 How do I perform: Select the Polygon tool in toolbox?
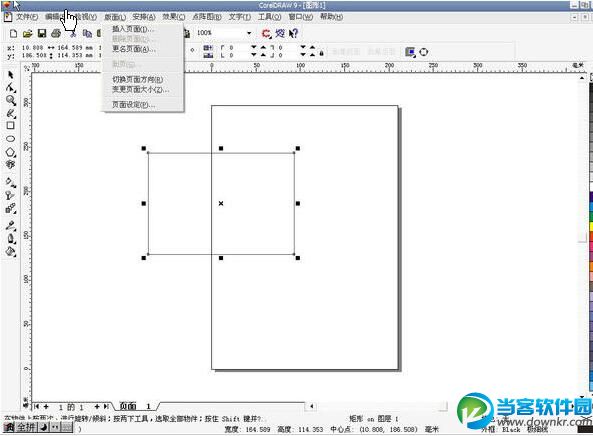click(x=11, y=152)
